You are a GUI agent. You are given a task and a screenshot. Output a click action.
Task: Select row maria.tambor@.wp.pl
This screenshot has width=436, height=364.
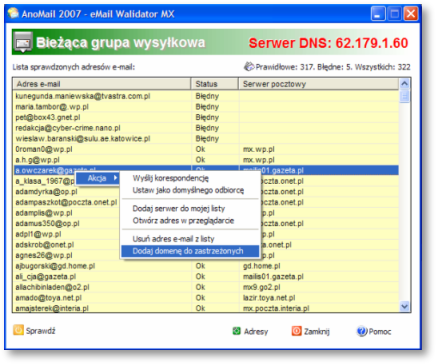(206, 107)
